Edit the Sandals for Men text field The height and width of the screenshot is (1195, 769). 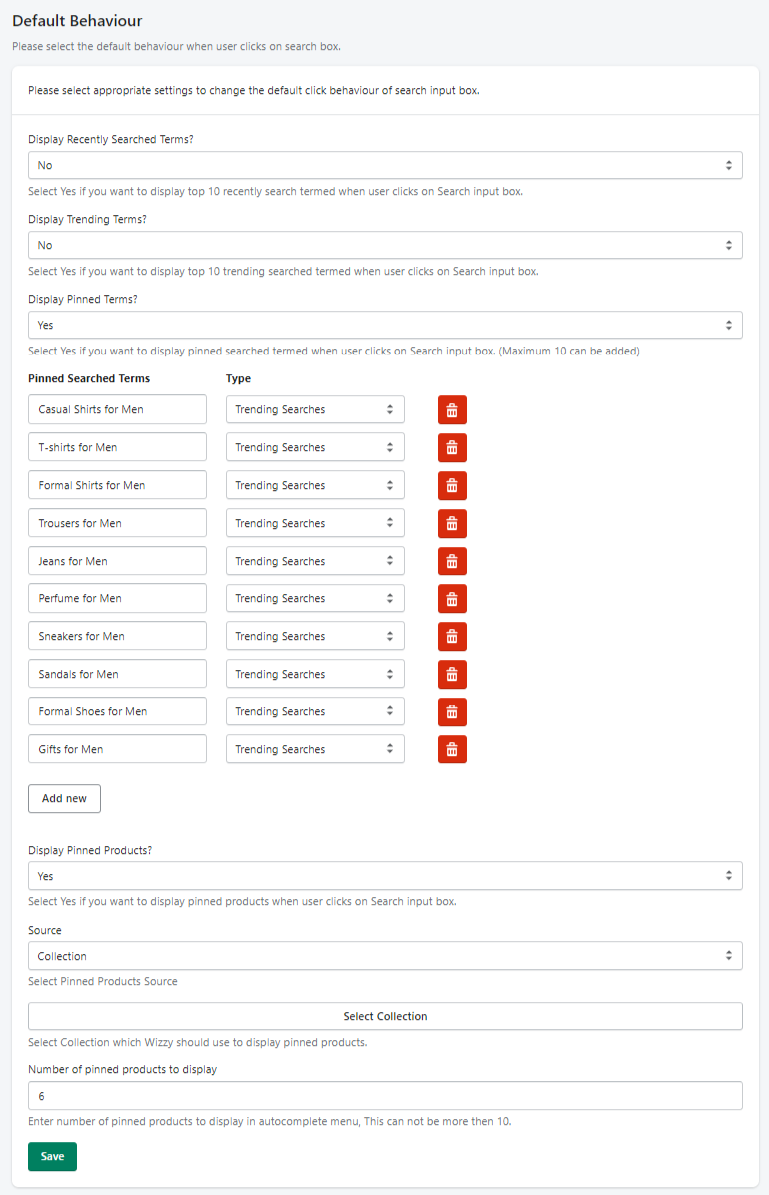(117, 674)
